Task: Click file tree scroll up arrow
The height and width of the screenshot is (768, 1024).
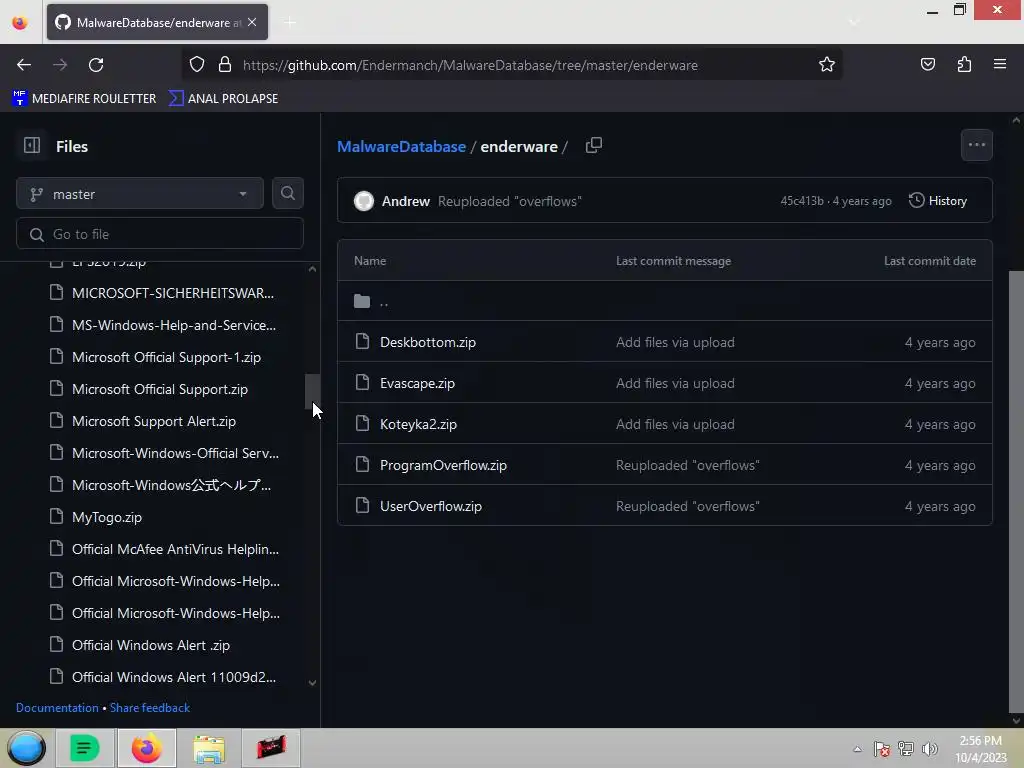Action: pyautogui.click(x=312, y=269)
